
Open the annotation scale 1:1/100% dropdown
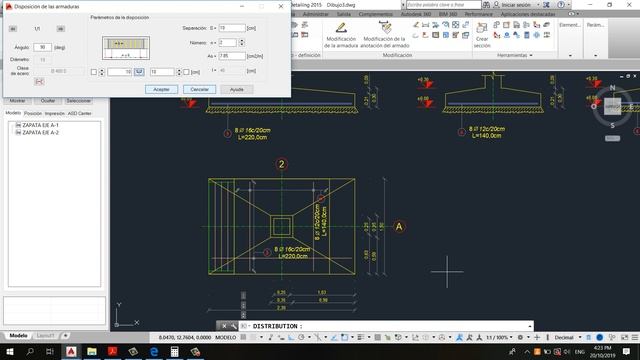tap(498, 338)
